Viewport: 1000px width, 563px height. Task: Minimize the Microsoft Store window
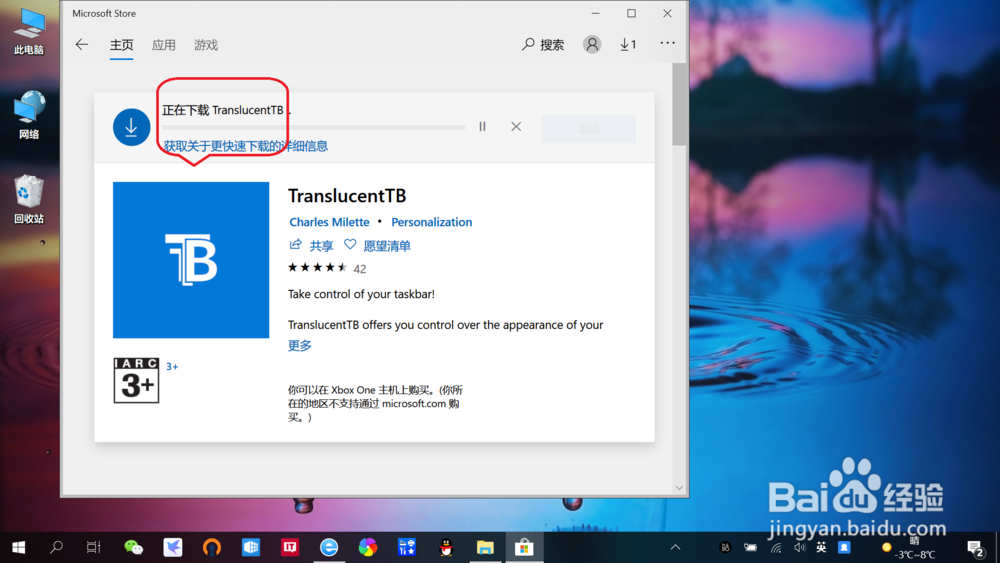point(596,13)
